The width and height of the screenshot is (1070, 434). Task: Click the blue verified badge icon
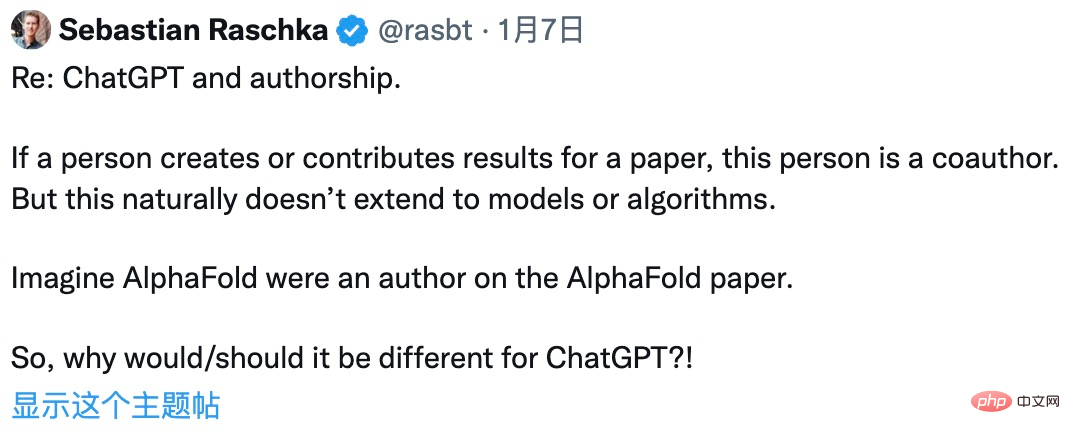[354, 31]
